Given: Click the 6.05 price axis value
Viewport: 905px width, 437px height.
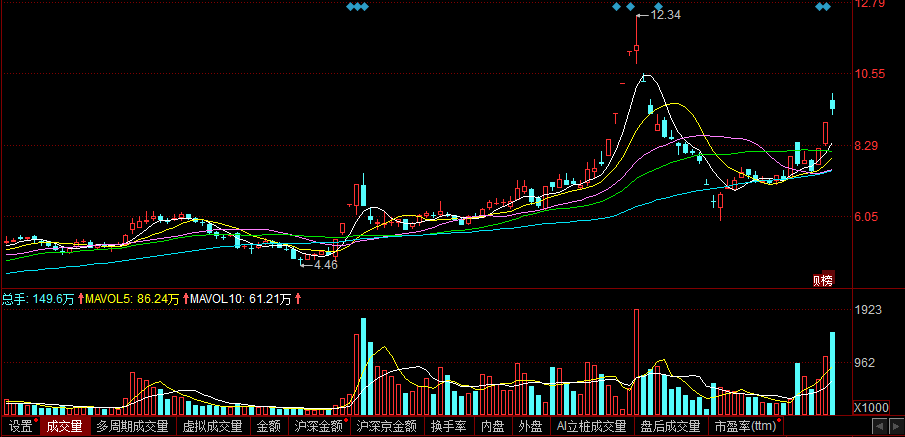Looking at the screenshot, I should tap(867, 217).
